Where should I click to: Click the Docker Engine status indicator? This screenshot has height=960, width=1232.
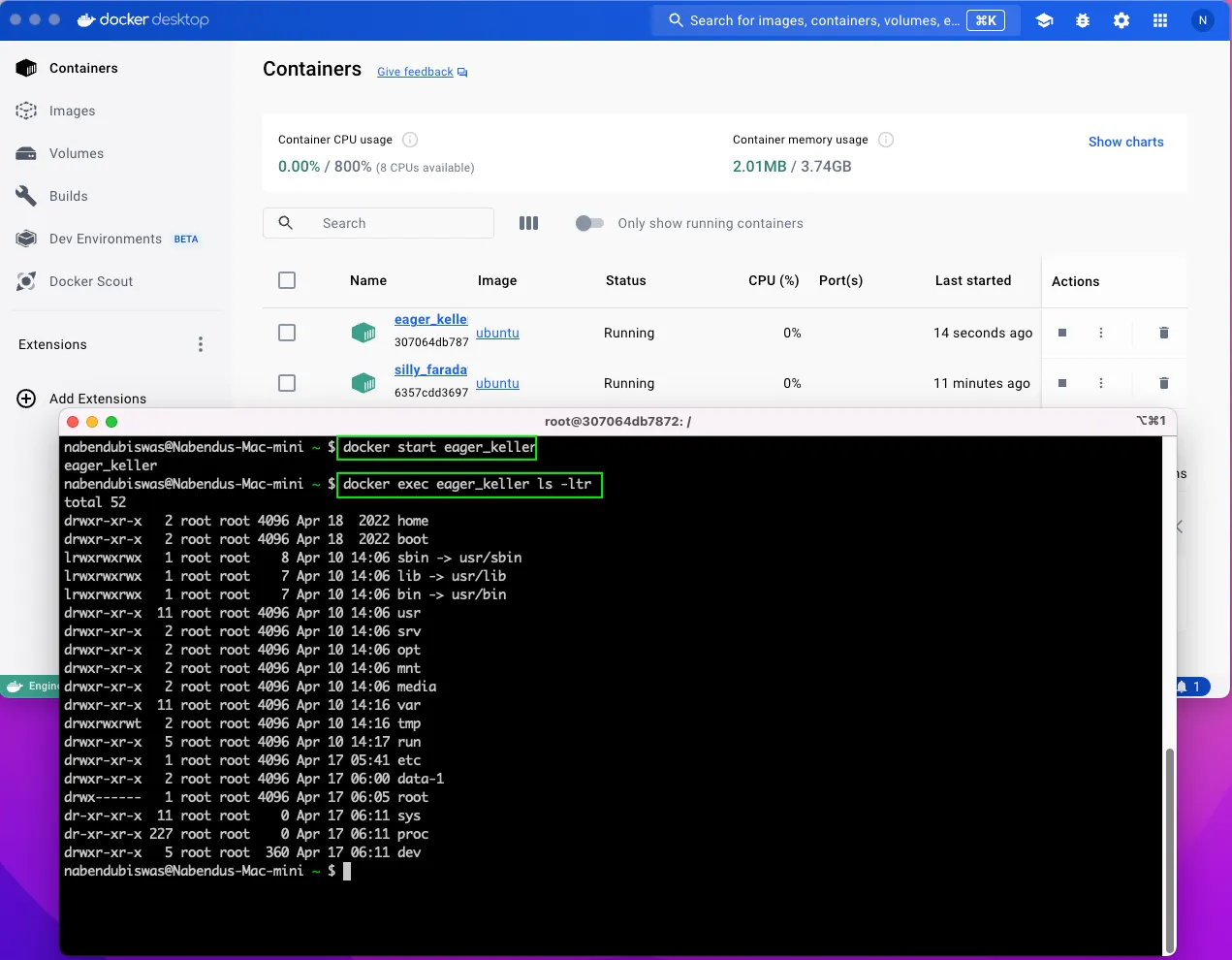pyautogui.click(x=31, y=686)
